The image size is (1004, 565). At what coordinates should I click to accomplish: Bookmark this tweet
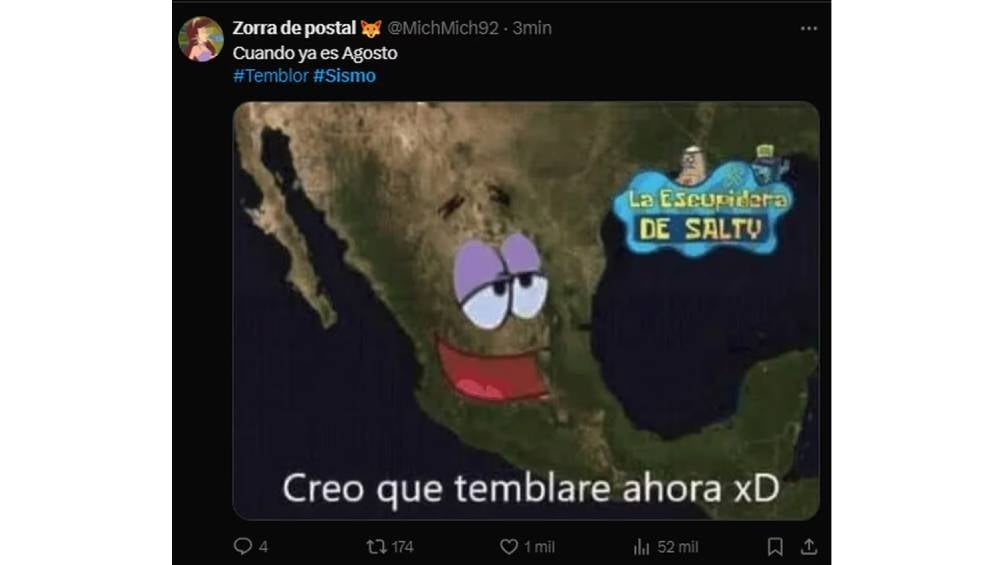(x=775, y=546)
